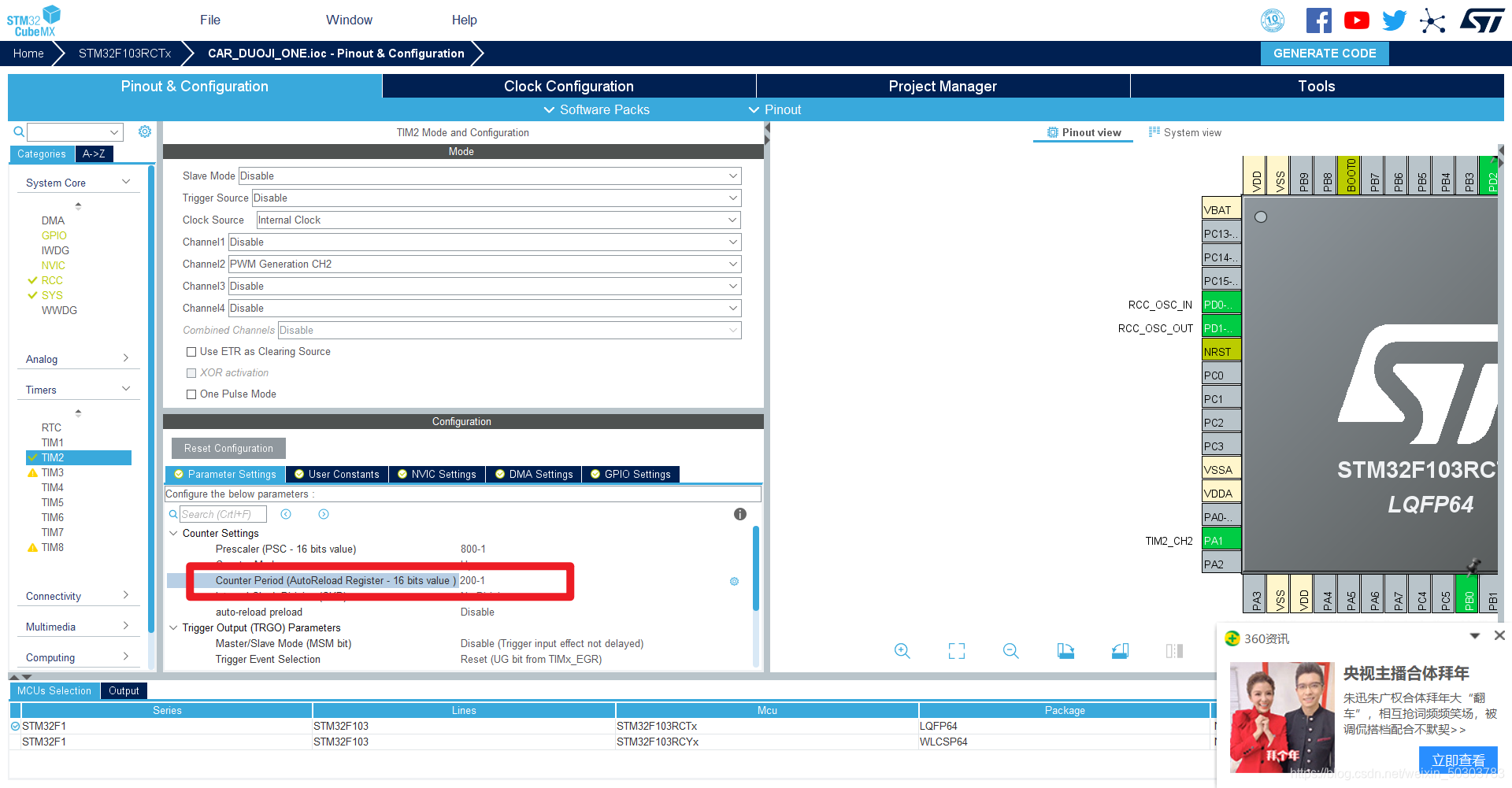The height and width of the screenshot is (788, 1512).
Task: Open Channel2 PWM Generation CH2 dropdown
Action: pyautogui.click(x=484, y=264)
